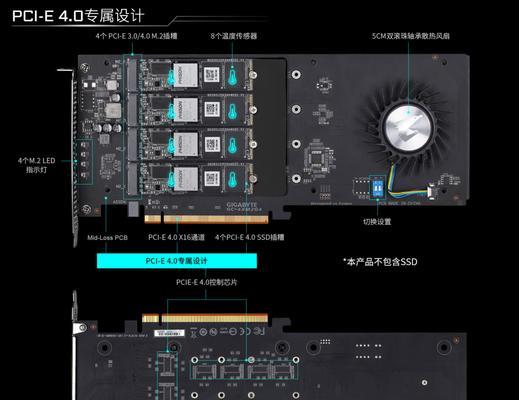Click the gold PCI-E connector on the upper card
This screenshot has width=519, height=400.
click(x=207, y=219)
